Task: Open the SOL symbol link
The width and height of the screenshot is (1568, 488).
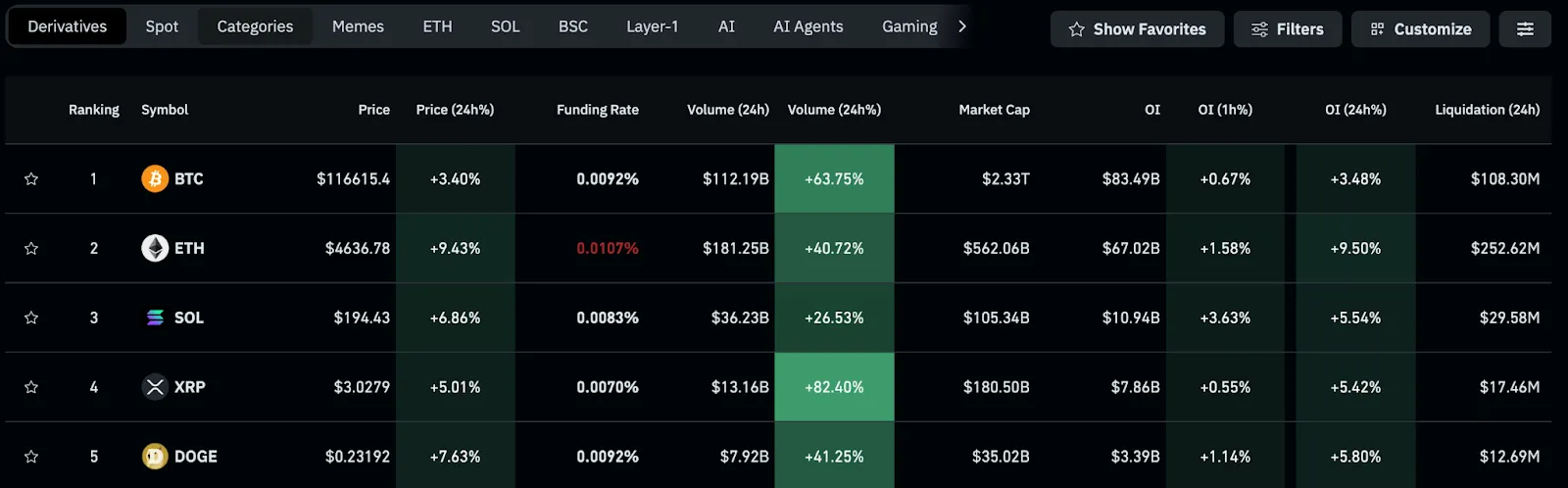Action: tap(188, 317)
